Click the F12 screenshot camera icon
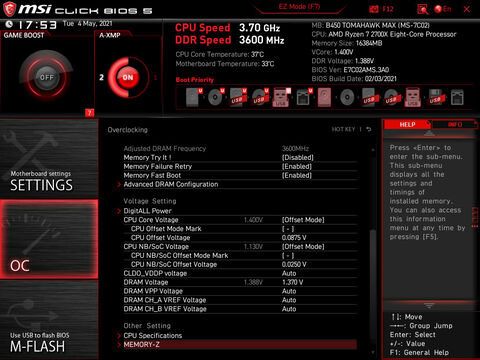The image size is (480, 360). click(x=374, y=9)
